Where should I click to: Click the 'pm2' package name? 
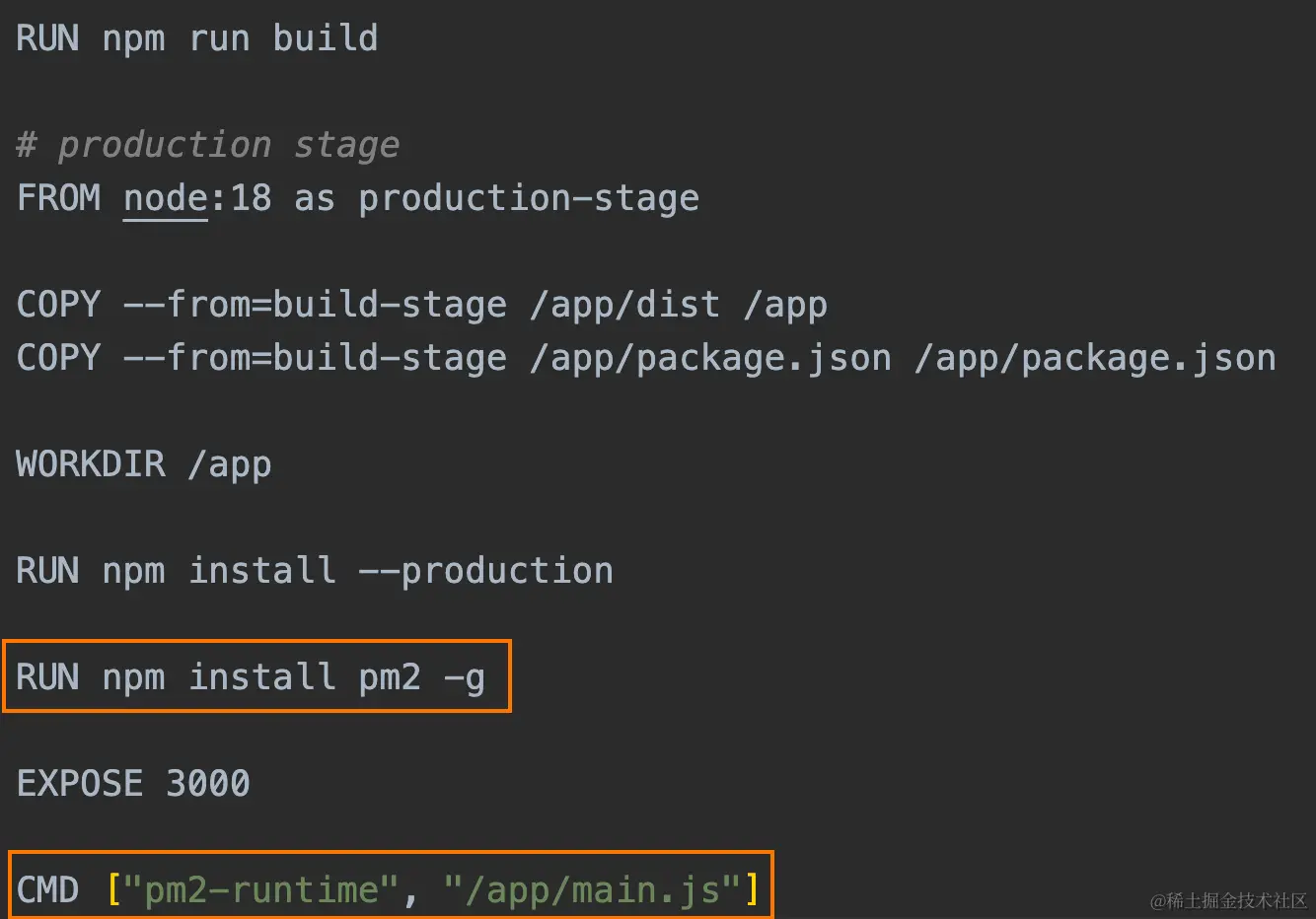pos(390,677)
